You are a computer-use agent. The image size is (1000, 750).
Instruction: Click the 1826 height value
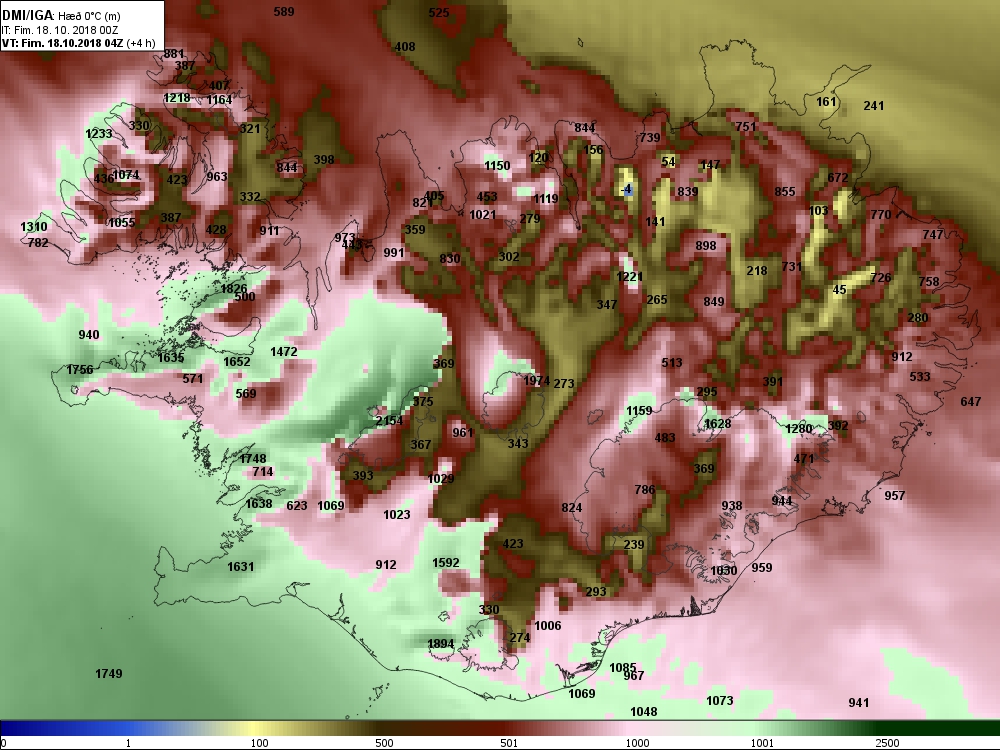(x=233, y=288)
